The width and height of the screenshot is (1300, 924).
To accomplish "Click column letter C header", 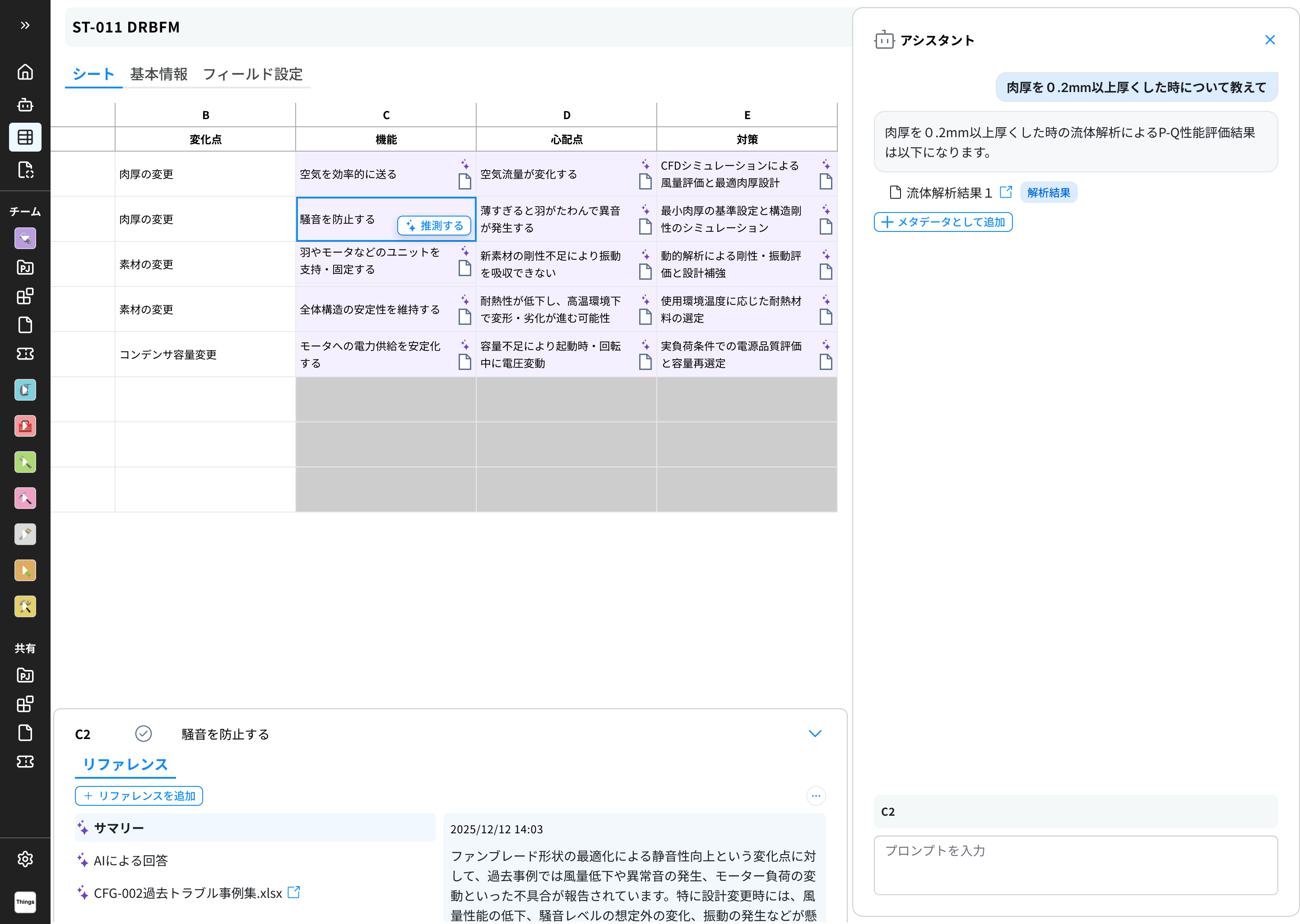I will coord(386,115).
